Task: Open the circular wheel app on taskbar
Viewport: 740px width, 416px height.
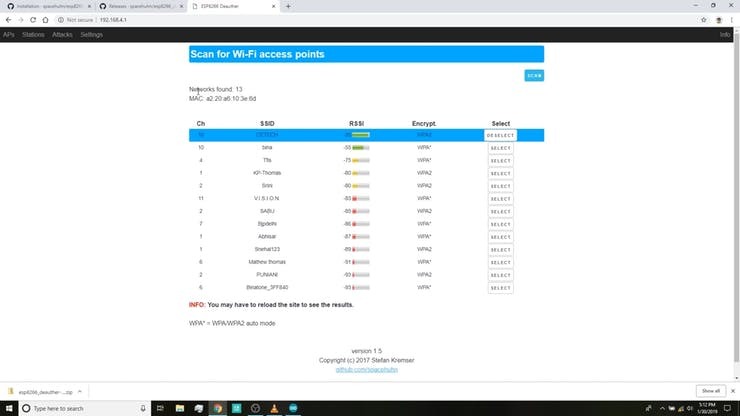Action: point(255,408)
